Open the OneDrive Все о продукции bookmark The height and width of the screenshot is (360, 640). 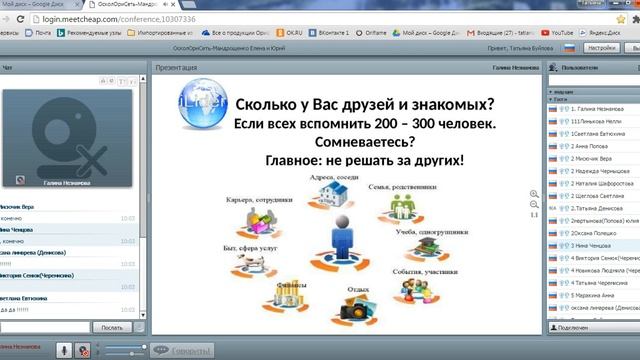coord(236,33)
